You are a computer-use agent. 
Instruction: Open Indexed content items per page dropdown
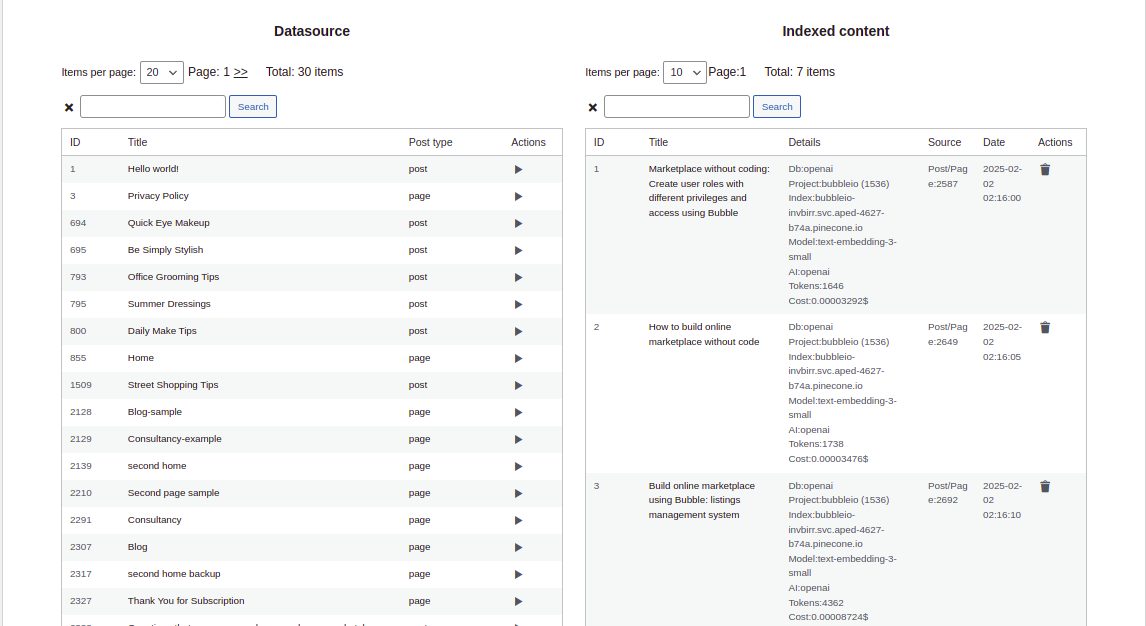coord(685,72)
